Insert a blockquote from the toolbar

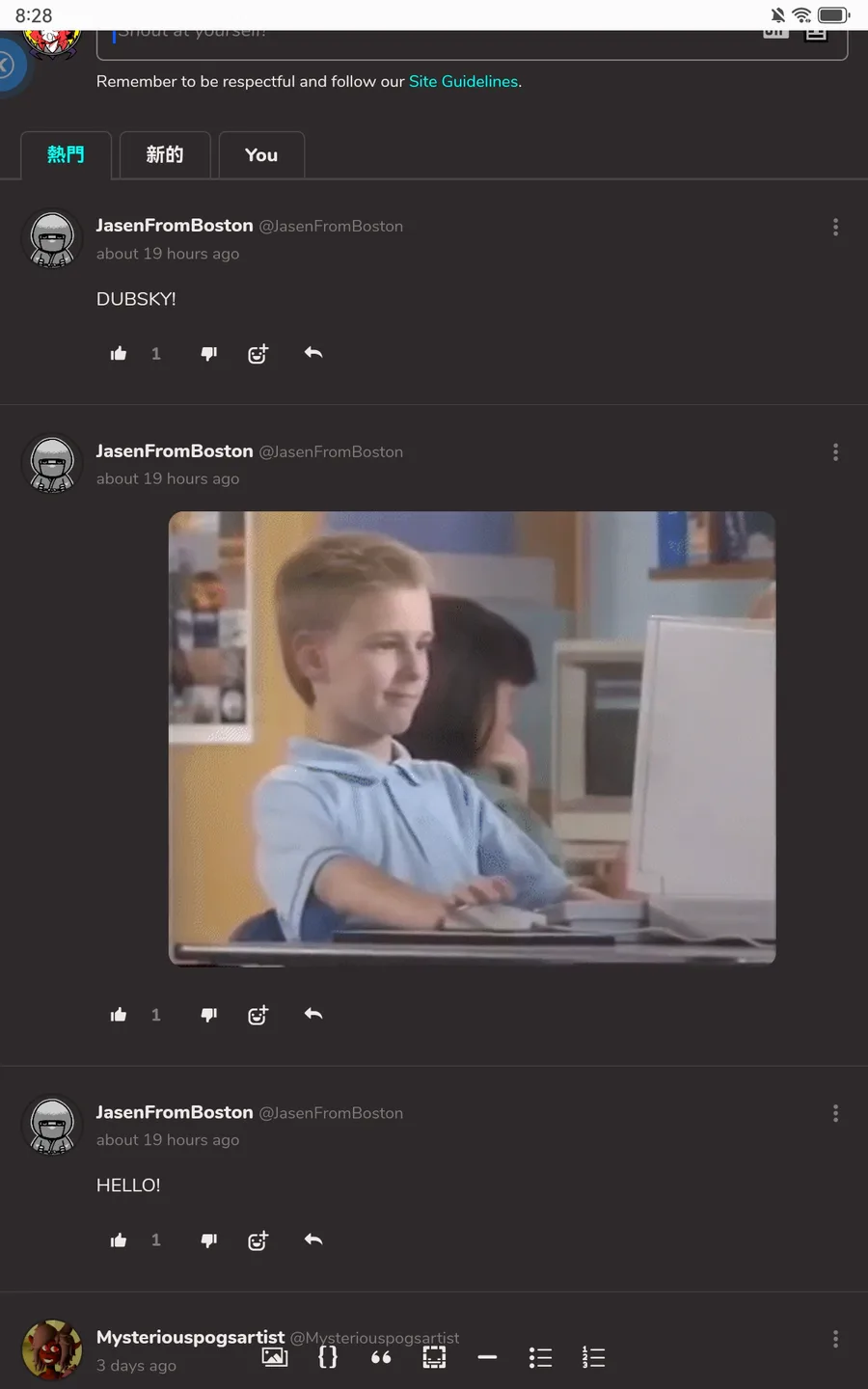tap(381, 1358)
